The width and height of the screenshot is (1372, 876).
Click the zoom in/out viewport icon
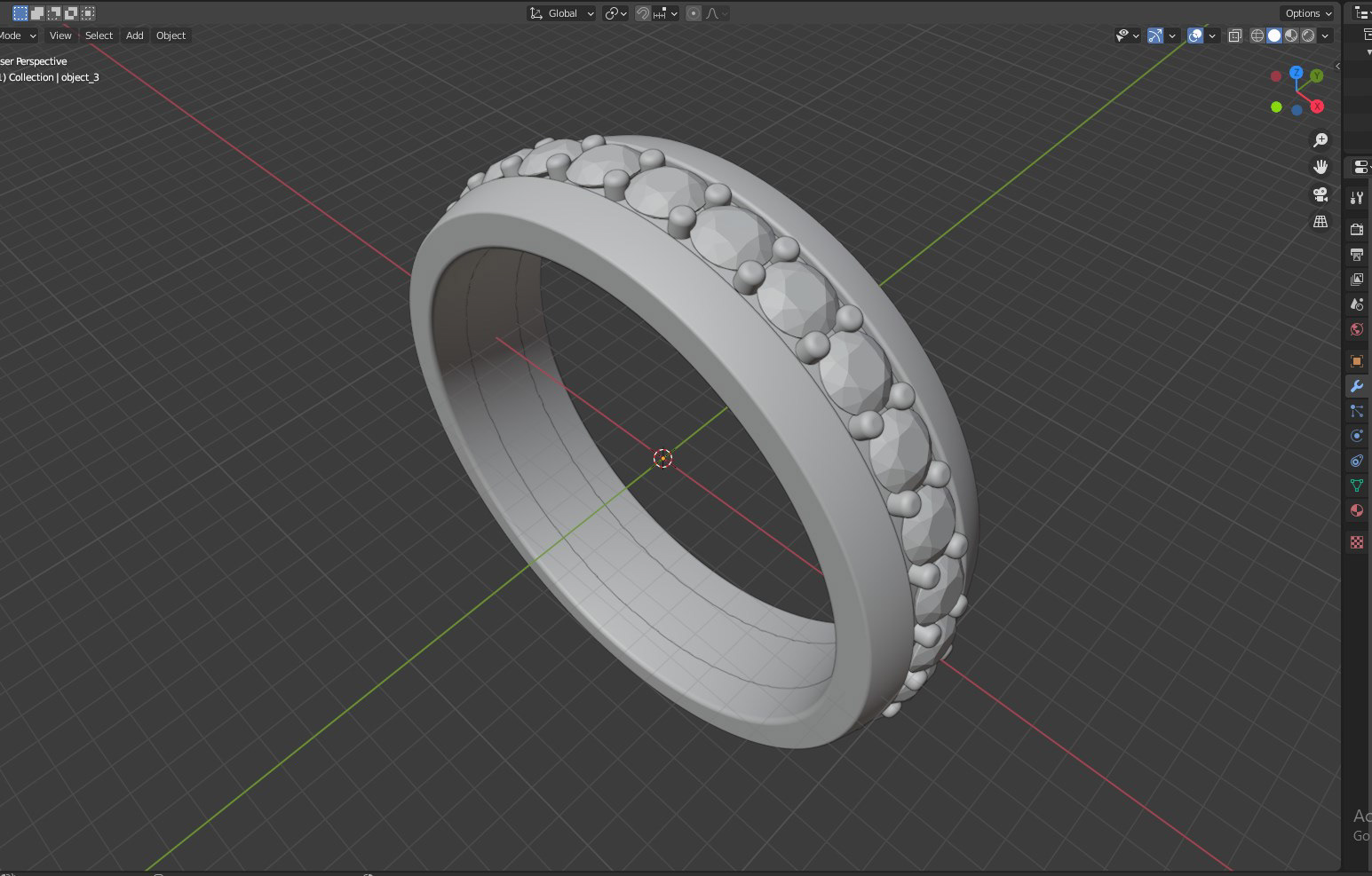1320,140
